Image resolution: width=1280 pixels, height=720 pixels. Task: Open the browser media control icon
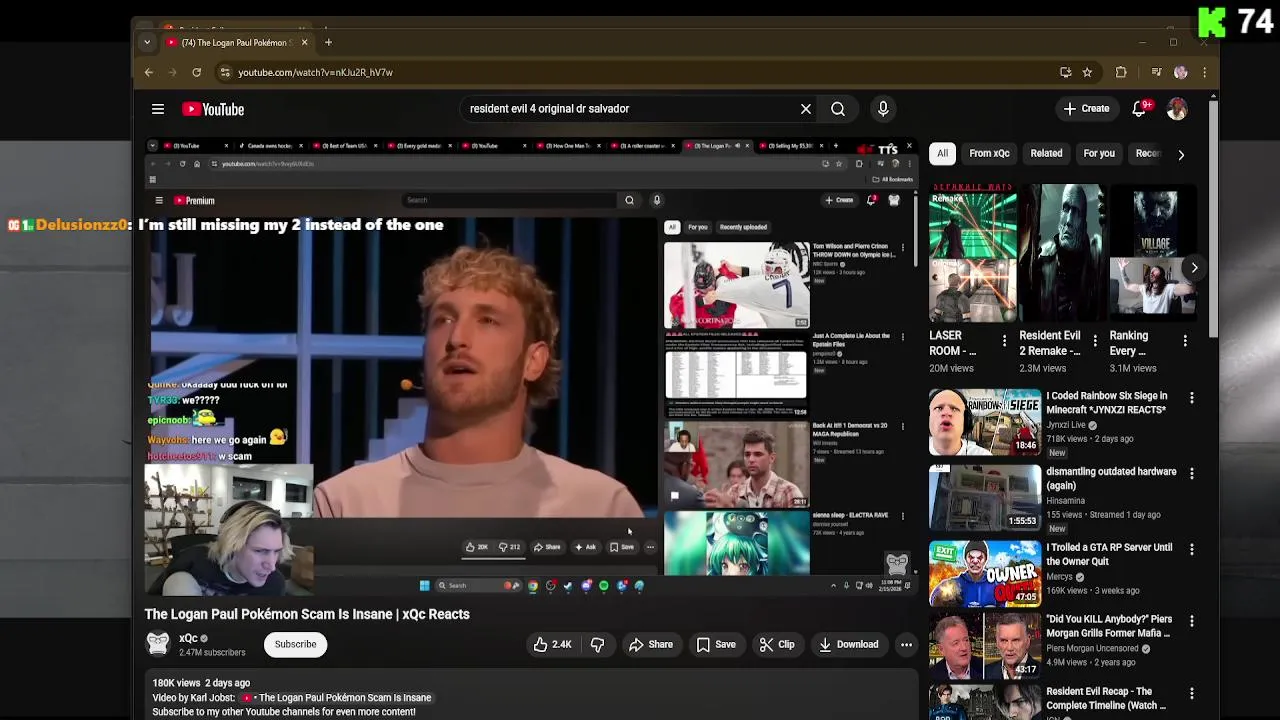(1156, 72)
